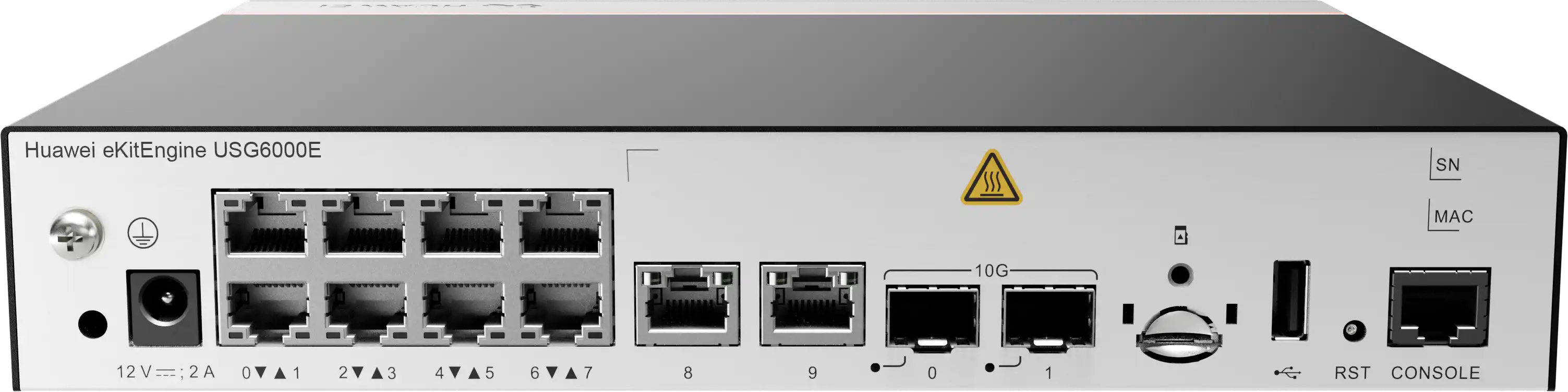Viewport: 1568px width, 392px height.
Task: Click the 10G SFP+ port 1
Action: tap(1049, 319)
